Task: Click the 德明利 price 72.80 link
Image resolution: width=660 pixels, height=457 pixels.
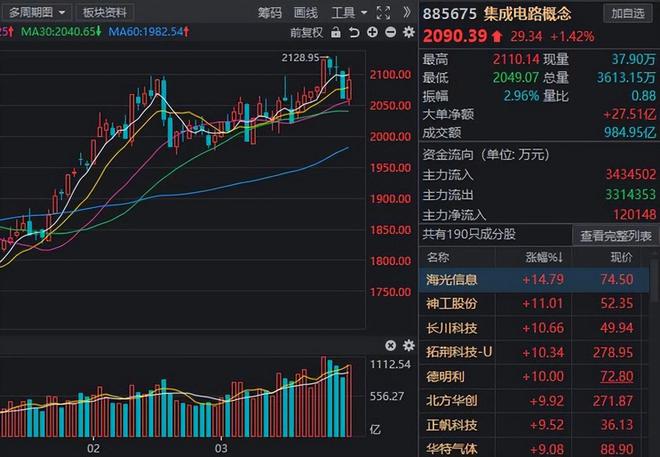Action: [x=617, y=376]
